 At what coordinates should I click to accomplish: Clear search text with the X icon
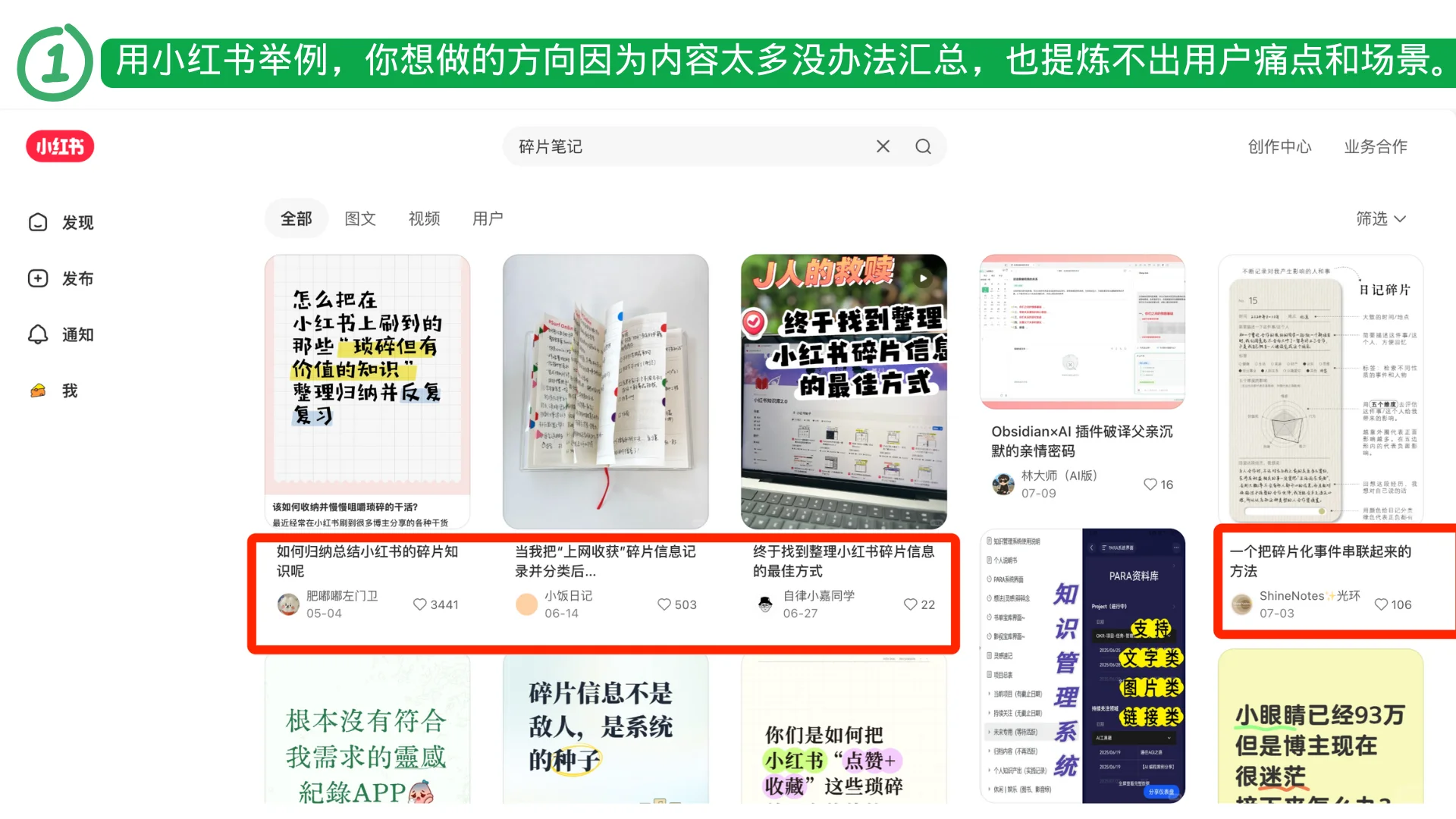coord(882,146)
